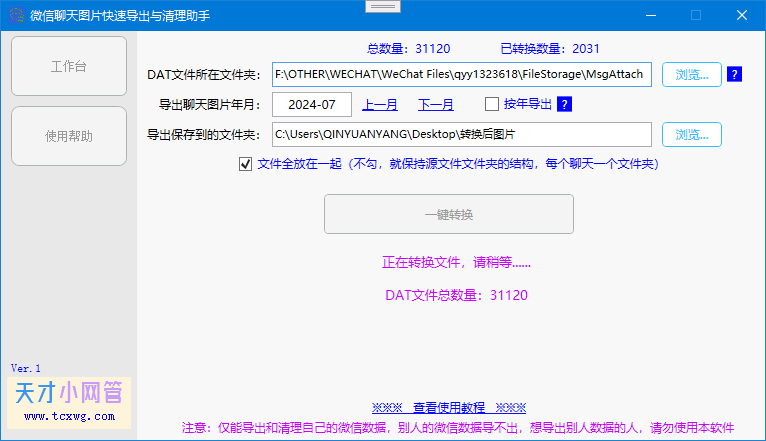The width and height of the screenshot is (766, 441).
Task: Click the 总数量：31120 text
Action: pos(408,49)
